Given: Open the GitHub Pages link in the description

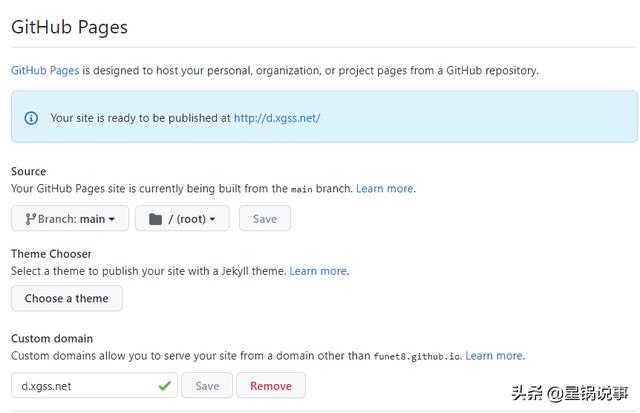Looking at the screenshot, I should 45,71.
